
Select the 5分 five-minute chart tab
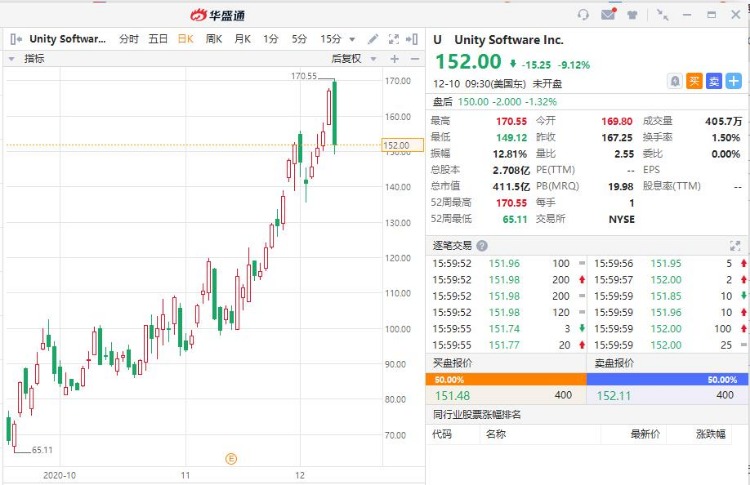point(299,39)
